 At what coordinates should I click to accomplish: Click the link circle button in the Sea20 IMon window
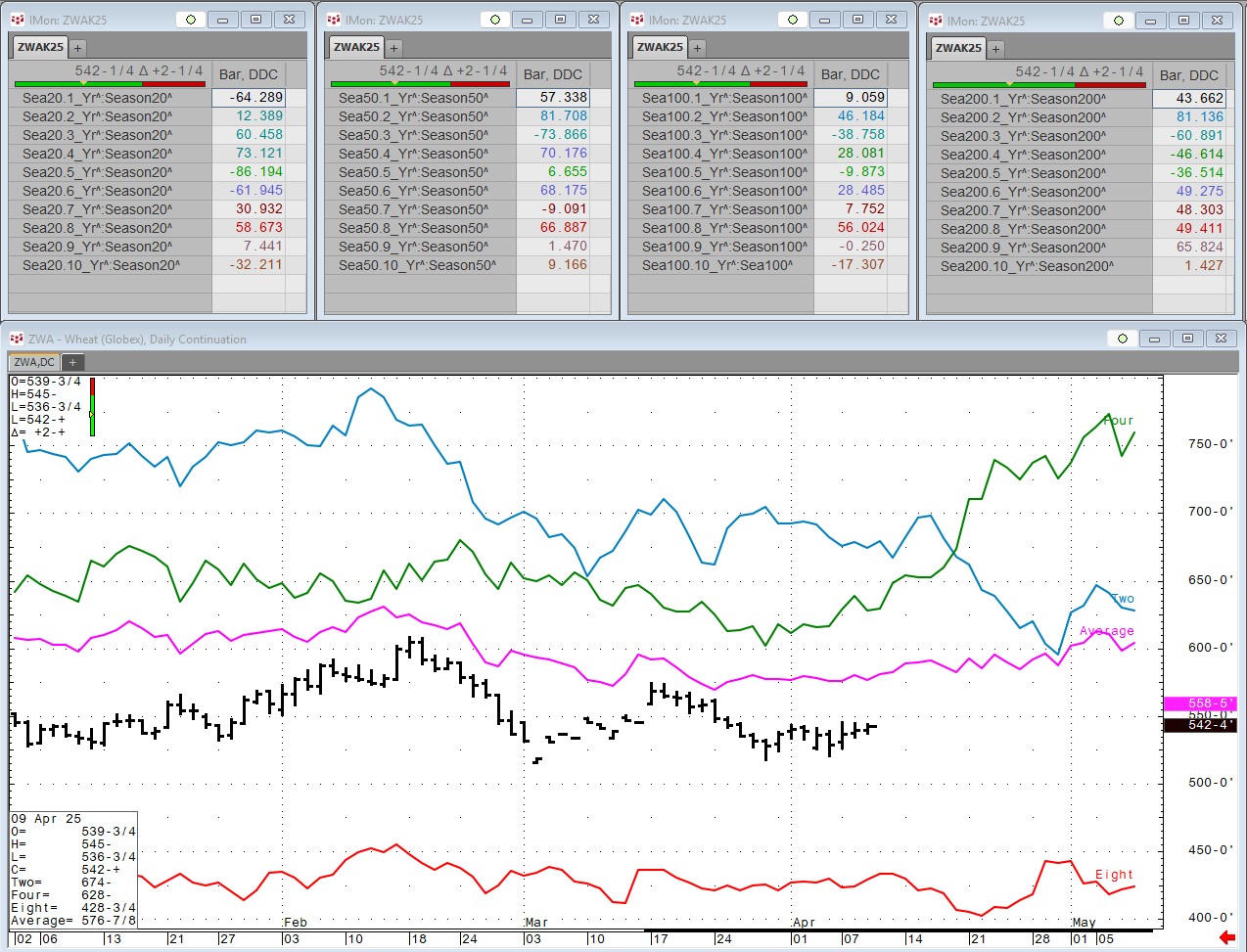click(x=190, y=20)
